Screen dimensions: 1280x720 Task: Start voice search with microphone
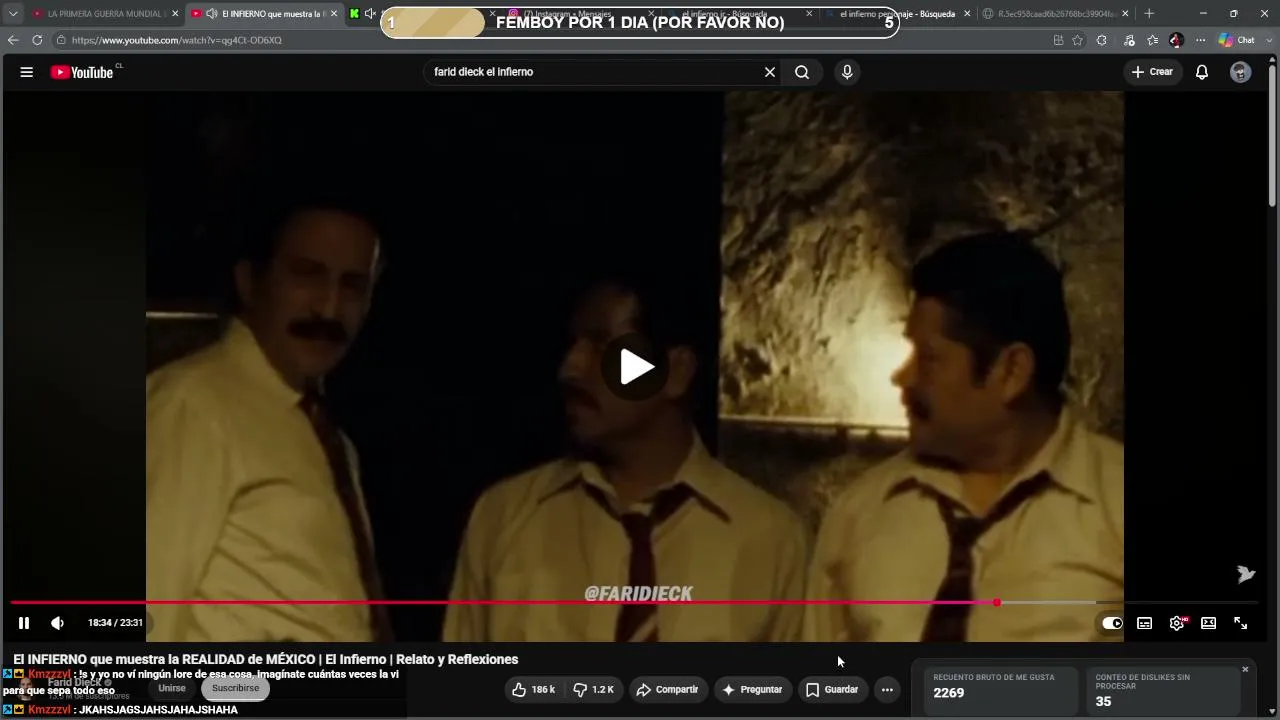[x=847, y=72]
